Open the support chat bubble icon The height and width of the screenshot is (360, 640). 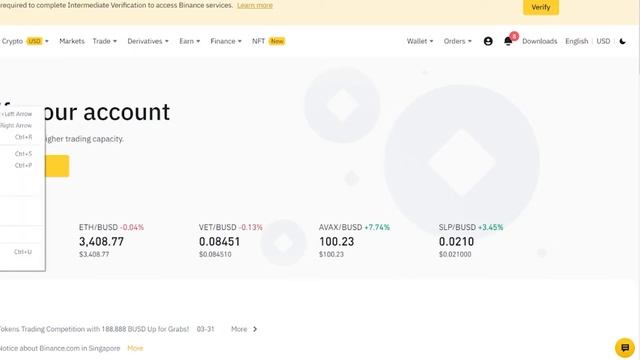tap(625, 348)
